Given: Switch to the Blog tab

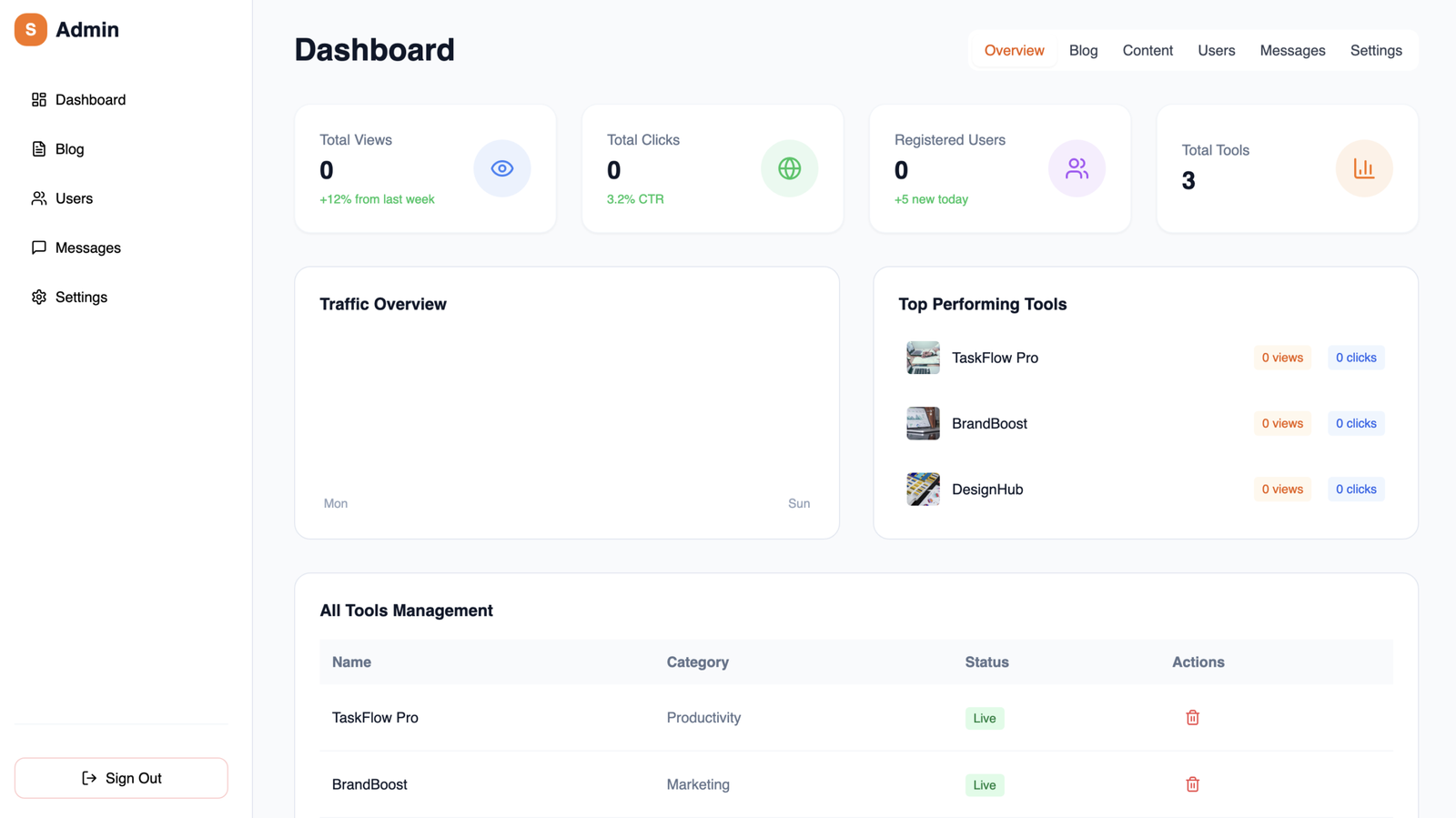Looking at the screenshot, I should pyautogui.click(x=1083, y=51).
